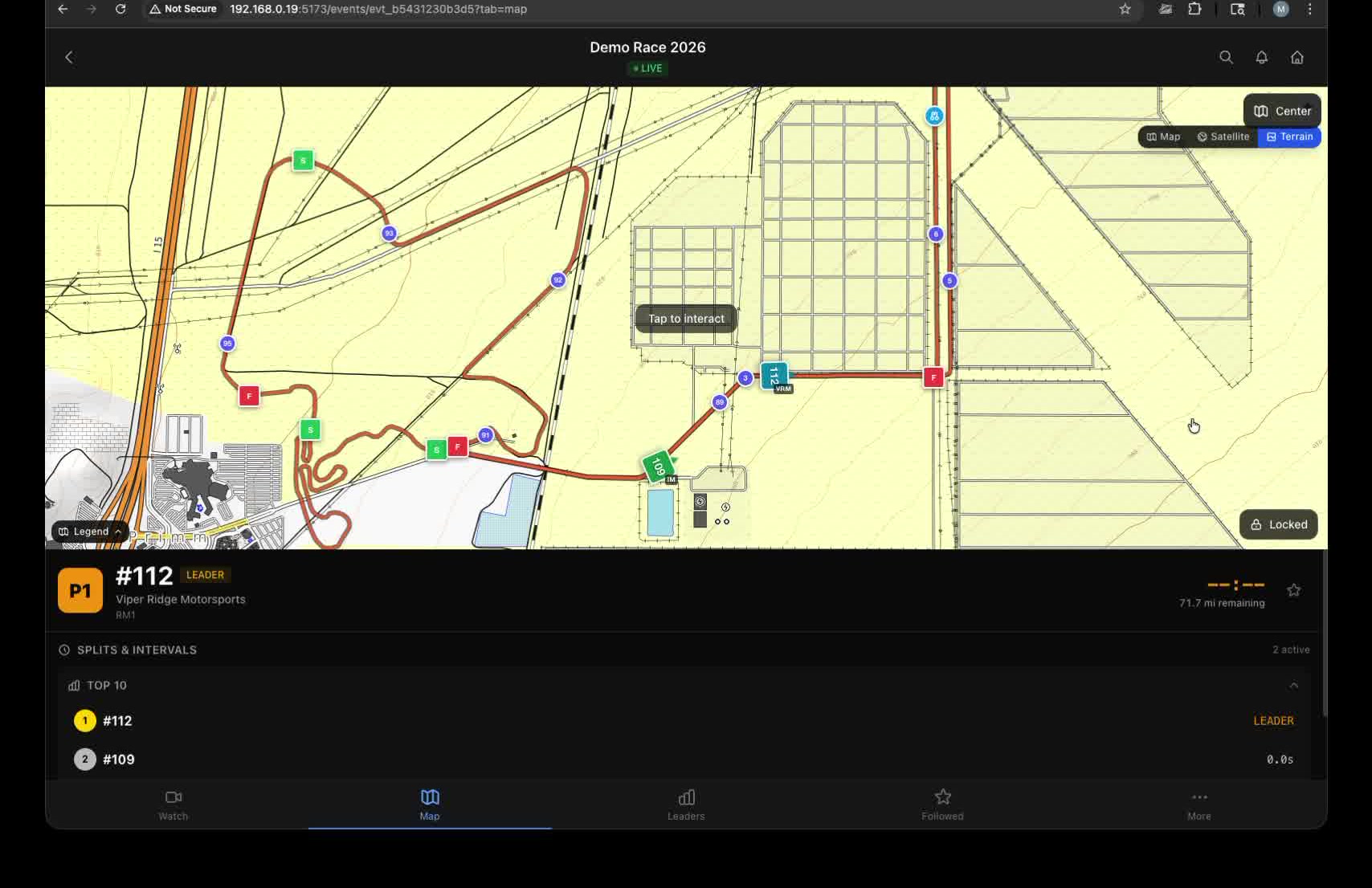Collapse the TOP 10 list
1372x888 pixels.
coord(1294,685)
